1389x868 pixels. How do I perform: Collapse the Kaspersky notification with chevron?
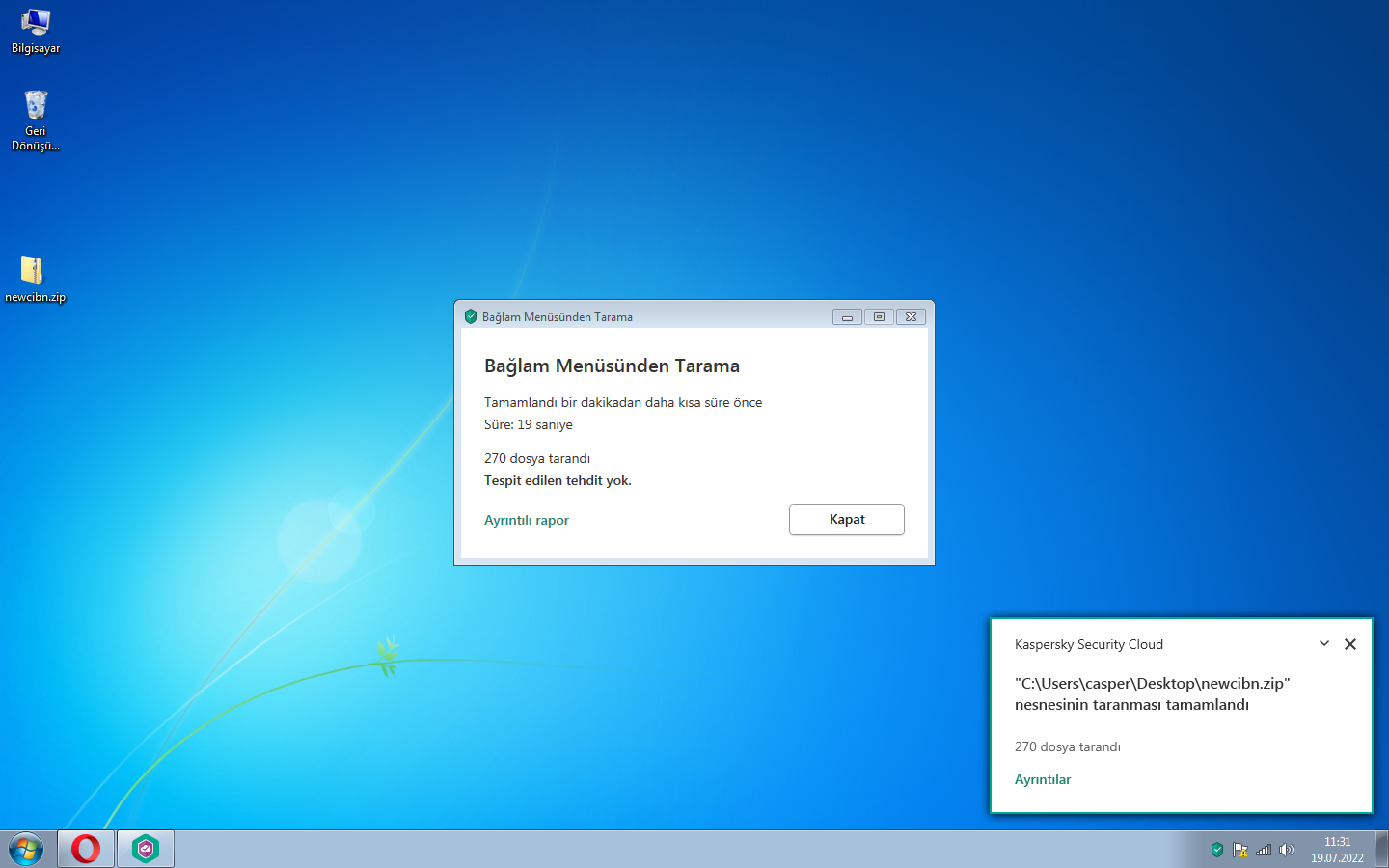(1324, 643)
